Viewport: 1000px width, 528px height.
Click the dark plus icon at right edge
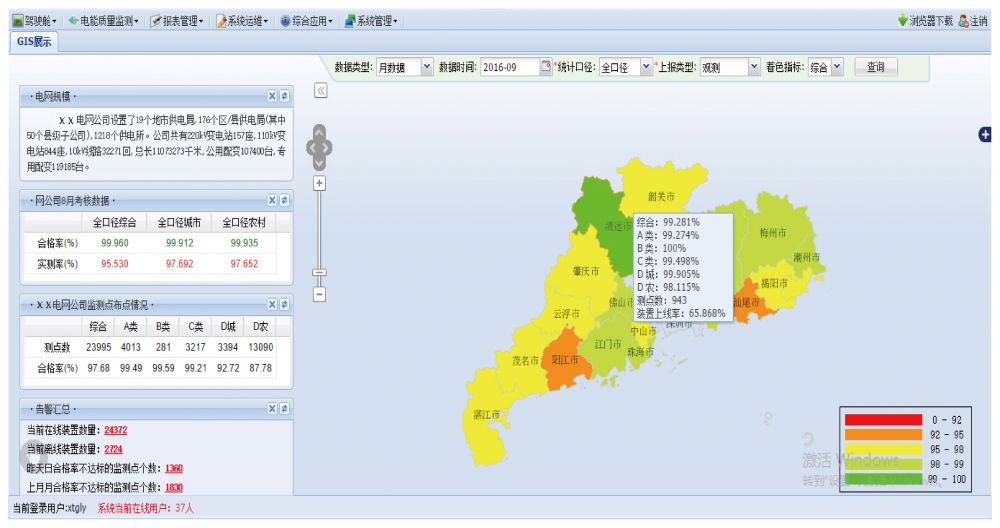(x=984, y=135)
